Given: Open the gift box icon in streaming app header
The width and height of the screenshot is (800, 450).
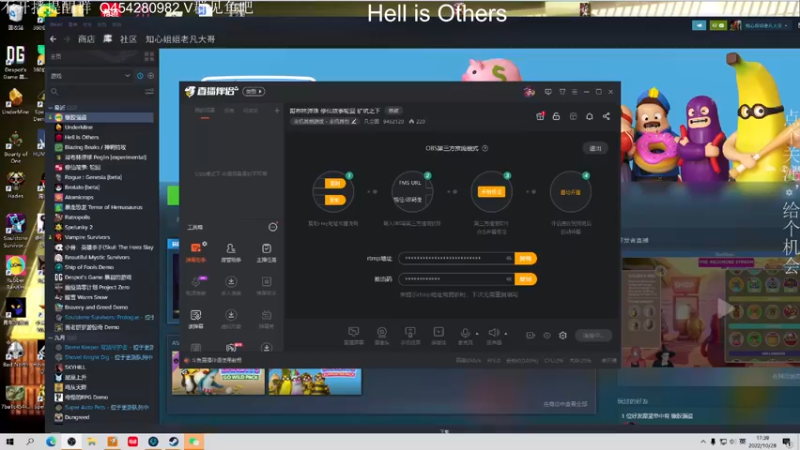Looking at the screenshot, I should click(540, 116).
